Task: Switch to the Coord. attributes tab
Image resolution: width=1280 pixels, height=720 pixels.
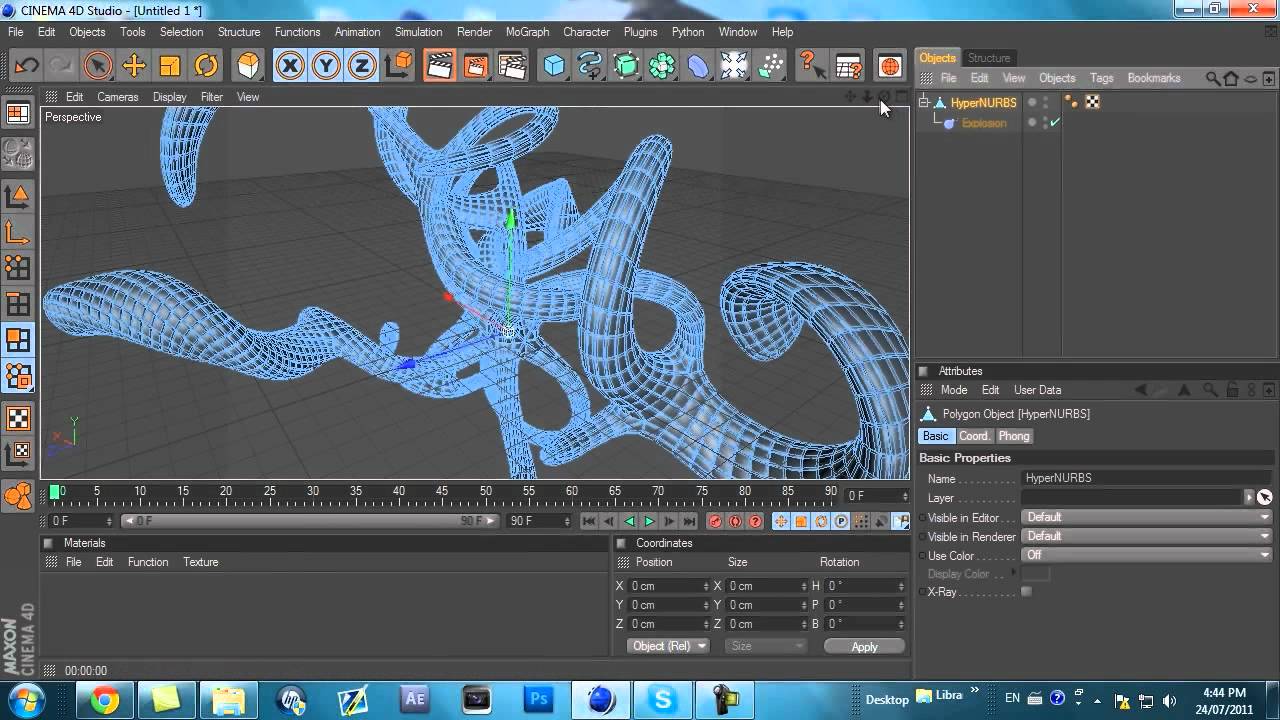Action: point(974,436)
